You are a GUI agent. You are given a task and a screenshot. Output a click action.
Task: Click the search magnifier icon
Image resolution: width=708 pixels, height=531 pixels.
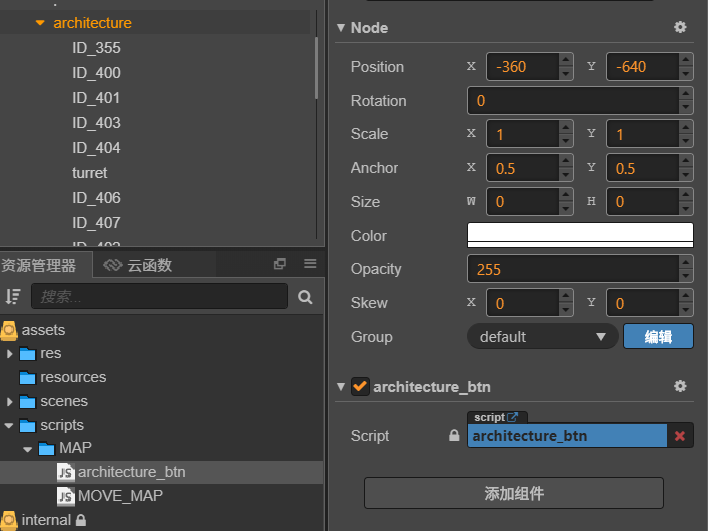click(305, 296)
